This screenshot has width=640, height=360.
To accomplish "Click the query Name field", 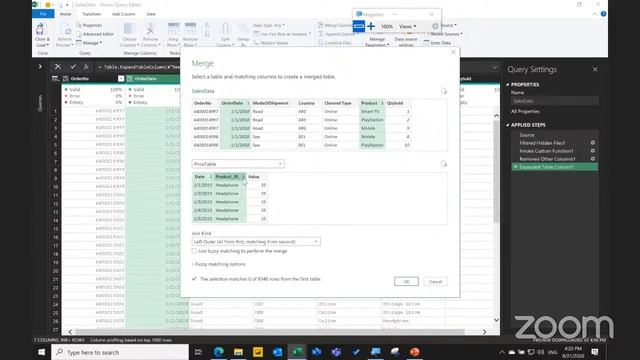I will [x=554, y=101].
